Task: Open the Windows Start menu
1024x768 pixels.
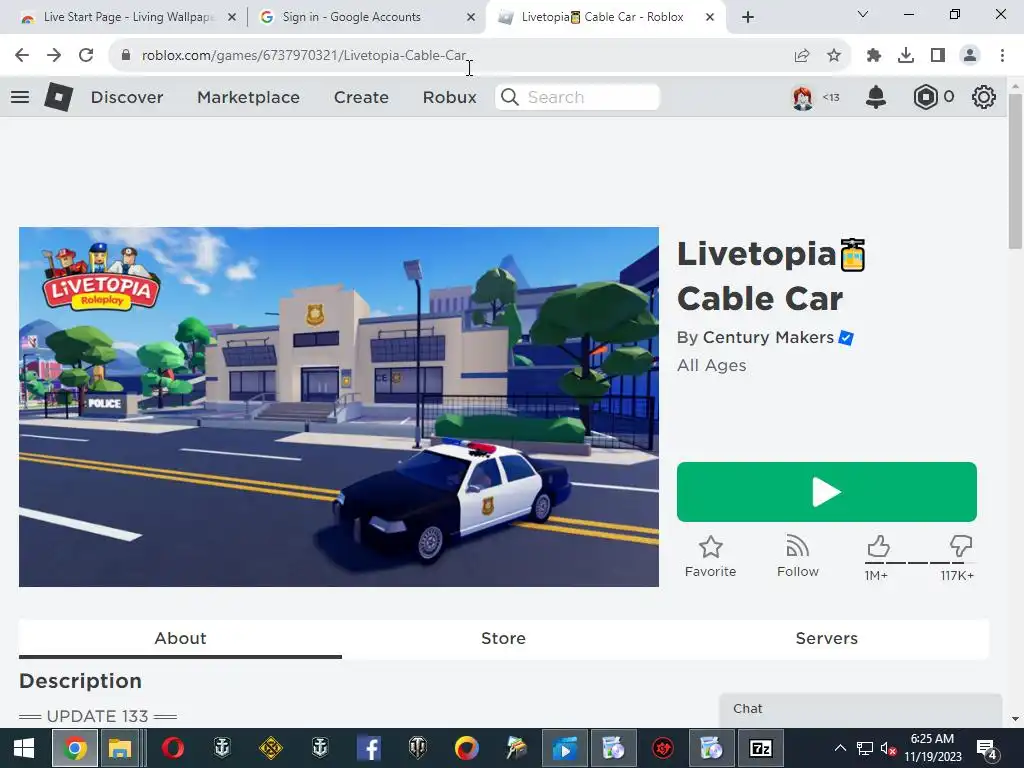Action: [x=24, y=748]
